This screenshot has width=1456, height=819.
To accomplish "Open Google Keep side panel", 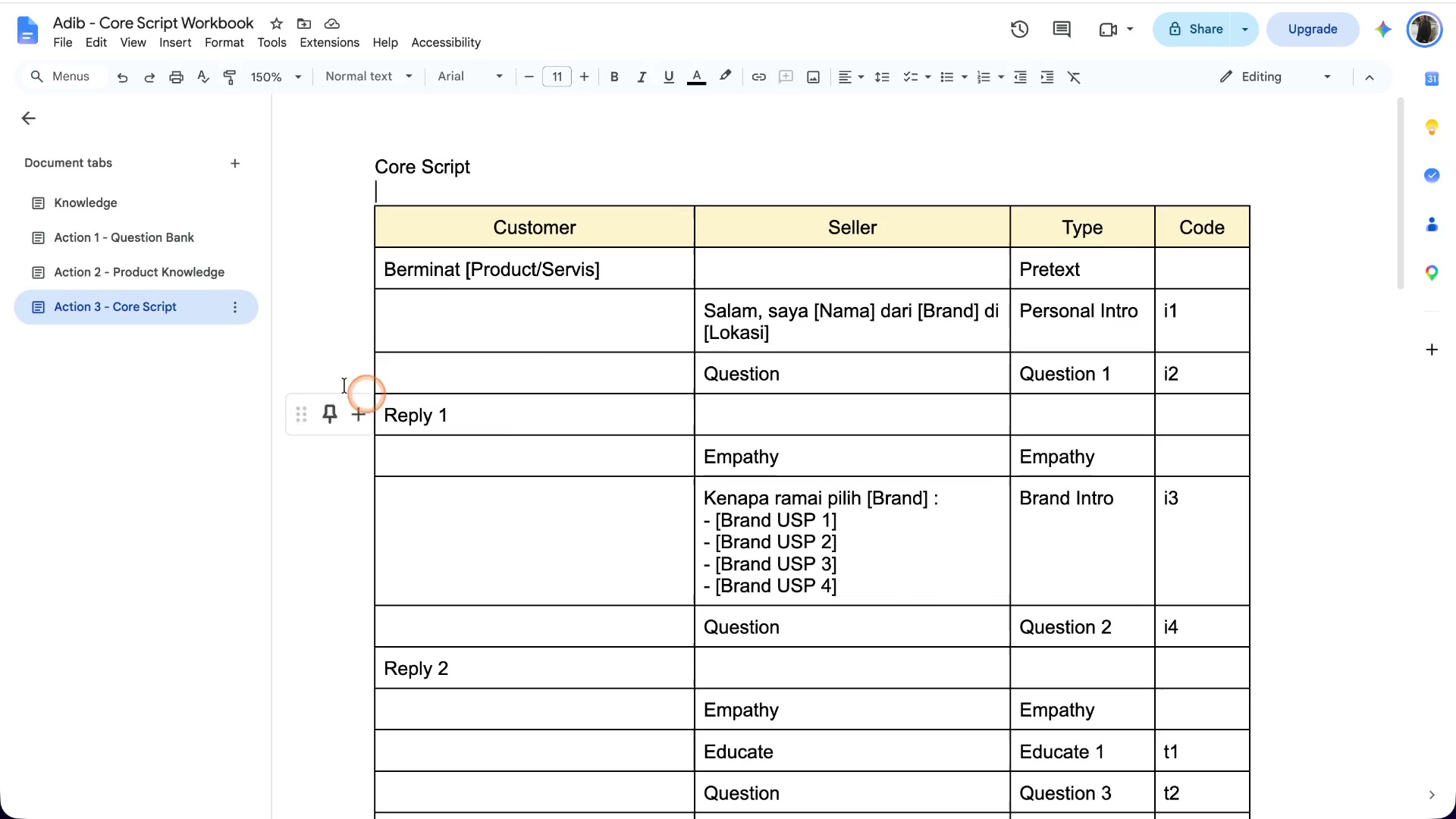I will click(x=1432, y=127).
